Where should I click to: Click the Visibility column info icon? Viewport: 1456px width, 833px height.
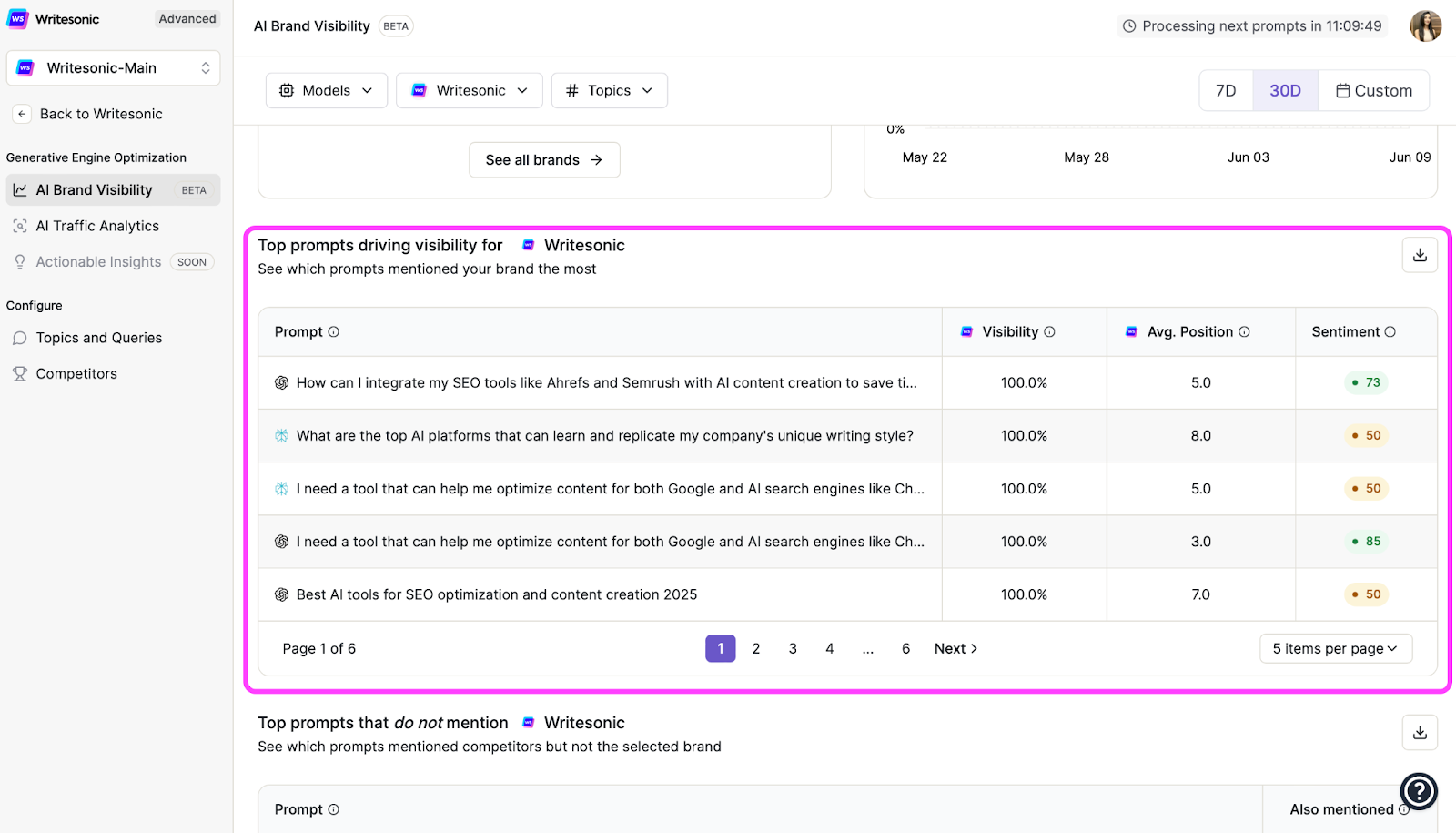(x=1049, y=332)
